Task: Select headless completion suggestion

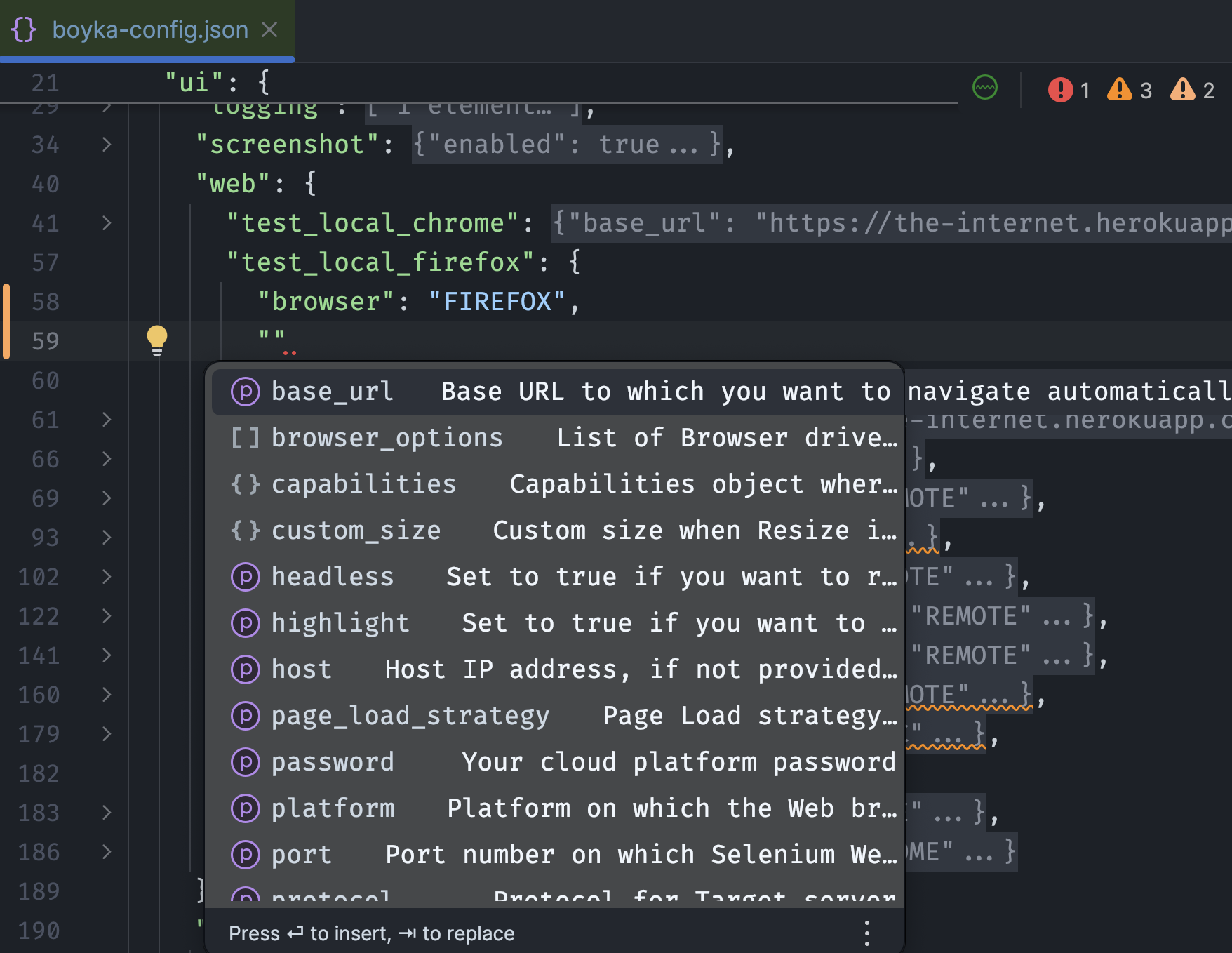Action: pos(554,577)
